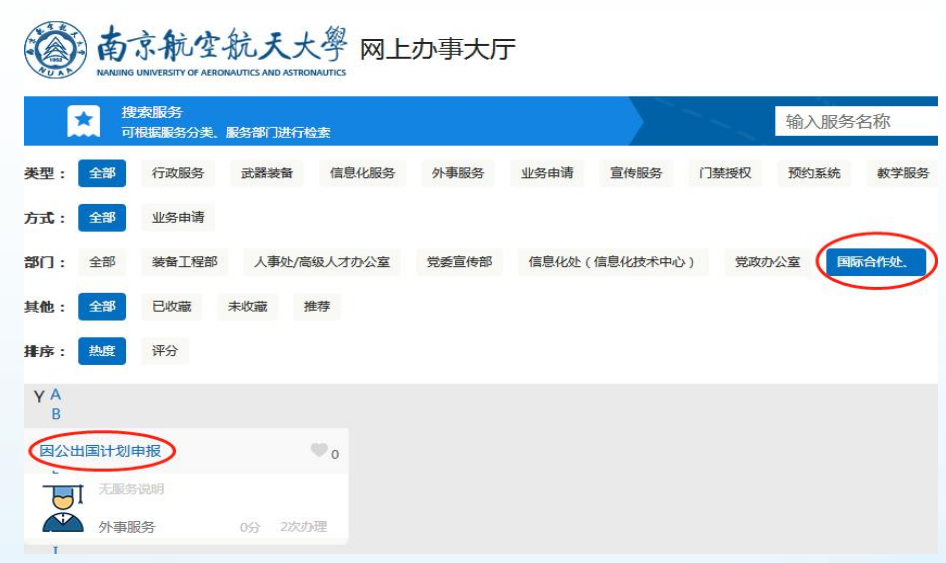Select 武器装备 type filter
The height and width of the screenshot is (563, 946).
coord(267,173)
